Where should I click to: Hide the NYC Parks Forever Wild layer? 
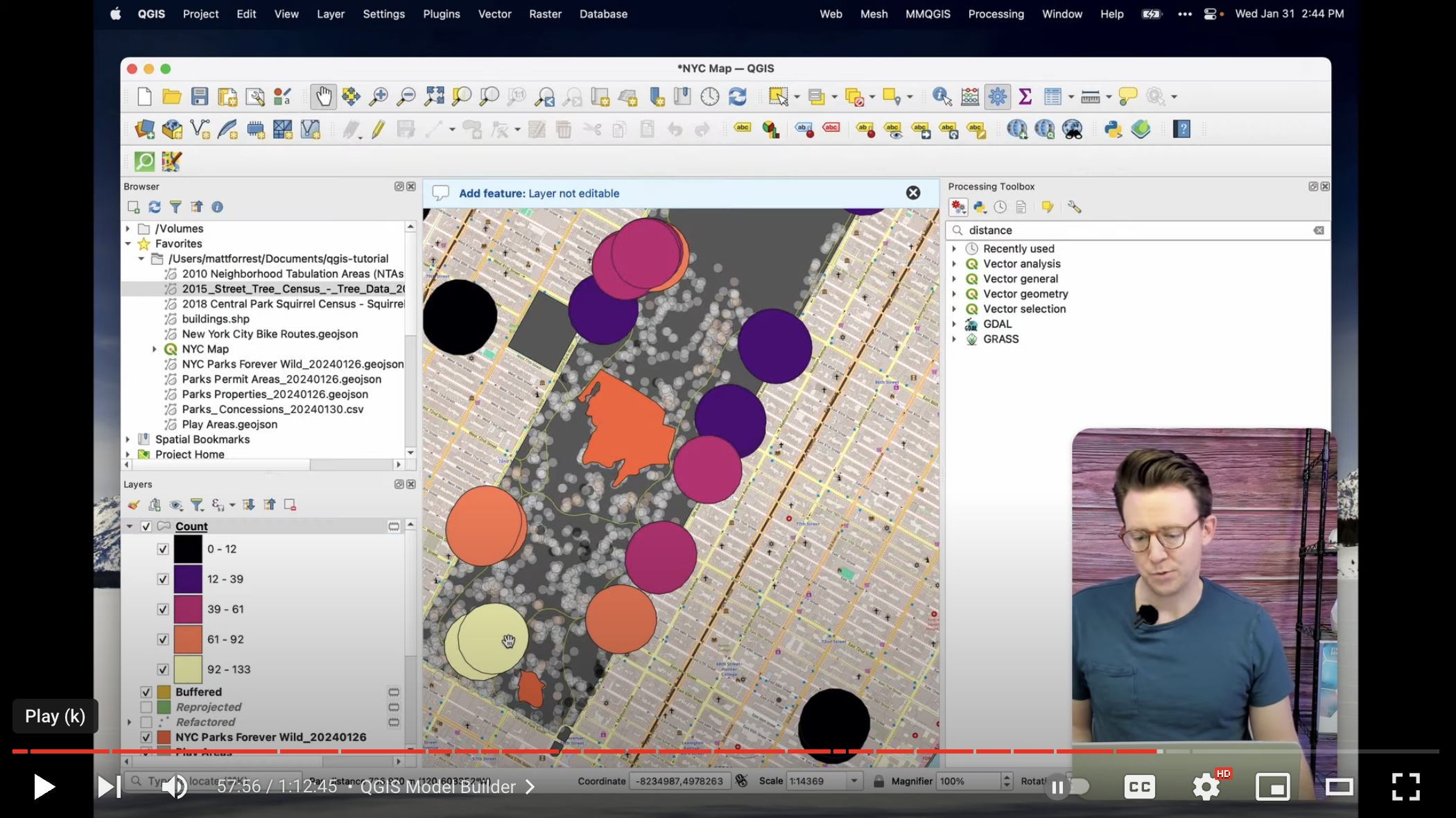pos(146,737)
